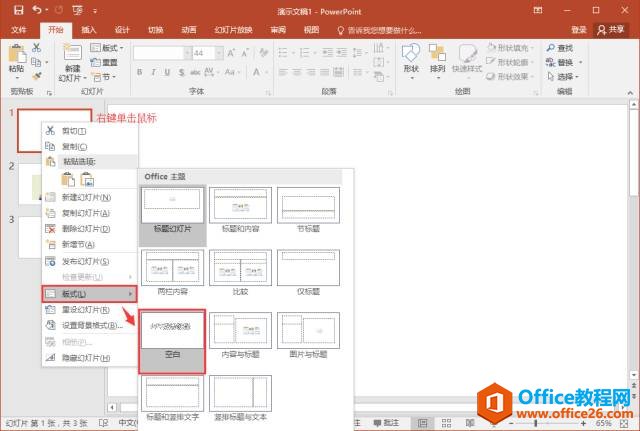This screenshot has width=640, height=431.
Task: Choose New Slide (新建幻灯片) in context menu
Action: point(90,198)
